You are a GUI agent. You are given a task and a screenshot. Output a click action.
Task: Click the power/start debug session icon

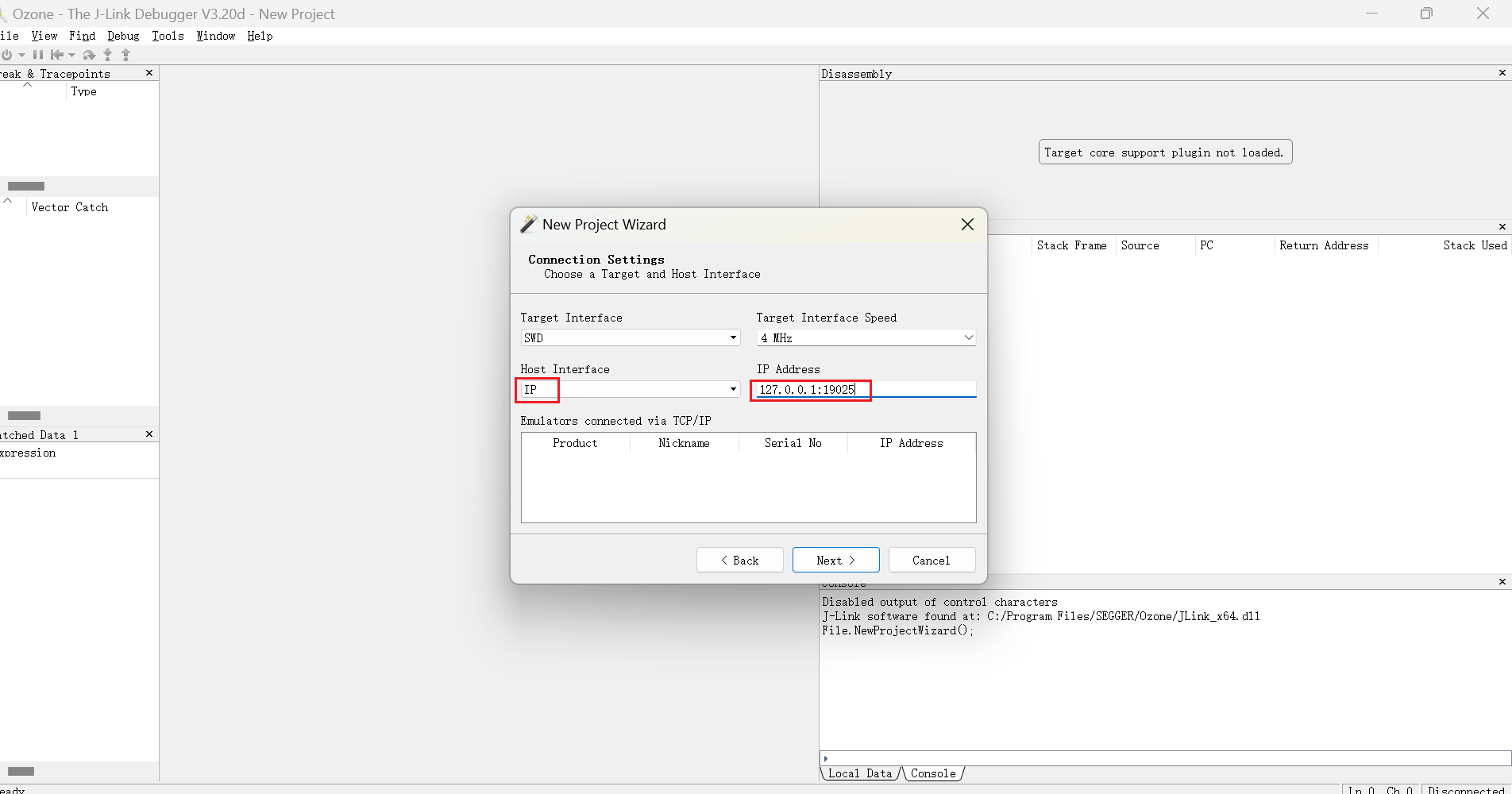(7, 55)
